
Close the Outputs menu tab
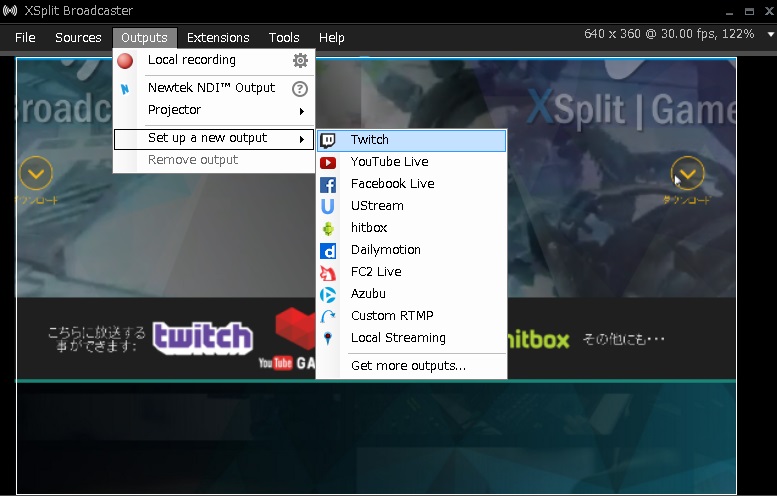(144, 38)
